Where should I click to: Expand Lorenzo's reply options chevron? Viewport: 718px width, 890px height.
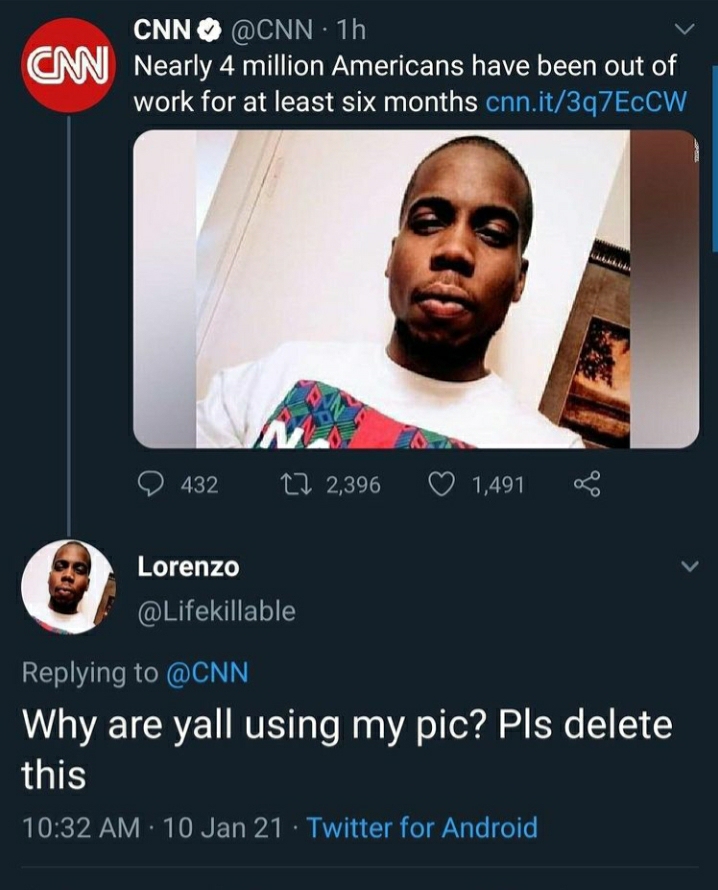(688, 567)
